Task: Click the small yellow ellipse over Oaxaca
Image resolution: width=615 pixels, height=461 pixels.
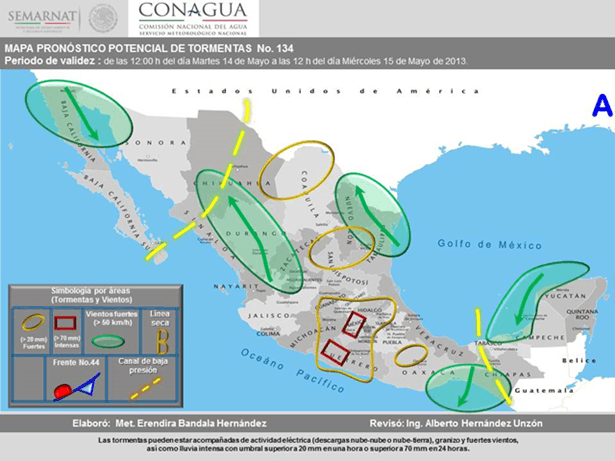Action: (x=411, y=355)
